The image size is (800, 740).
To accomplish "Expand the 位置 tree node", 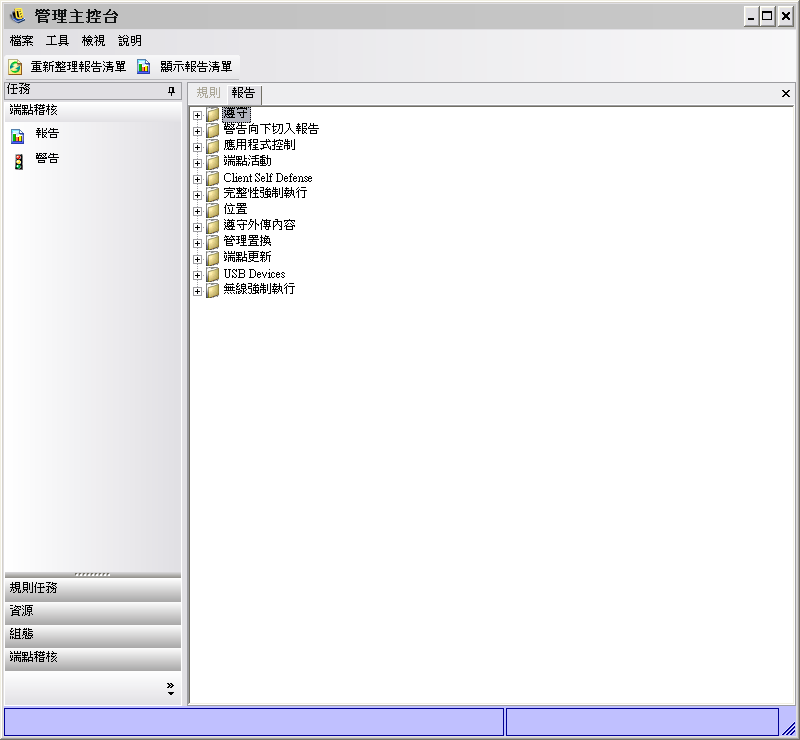I will [x=197, y=211].
